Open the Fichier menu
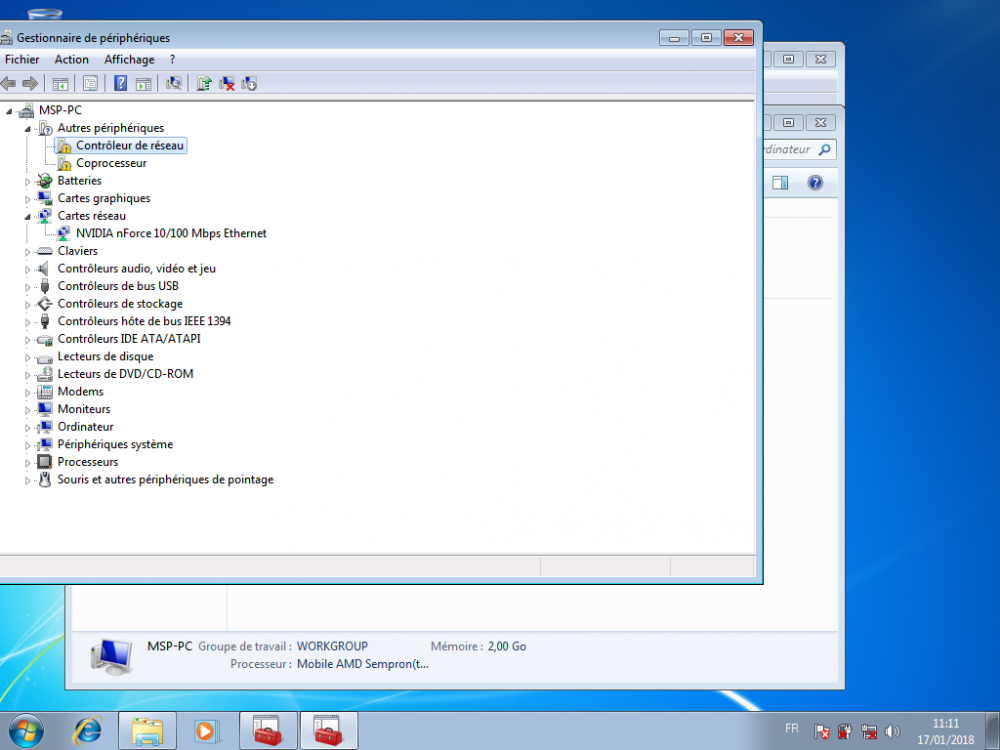 22,59
